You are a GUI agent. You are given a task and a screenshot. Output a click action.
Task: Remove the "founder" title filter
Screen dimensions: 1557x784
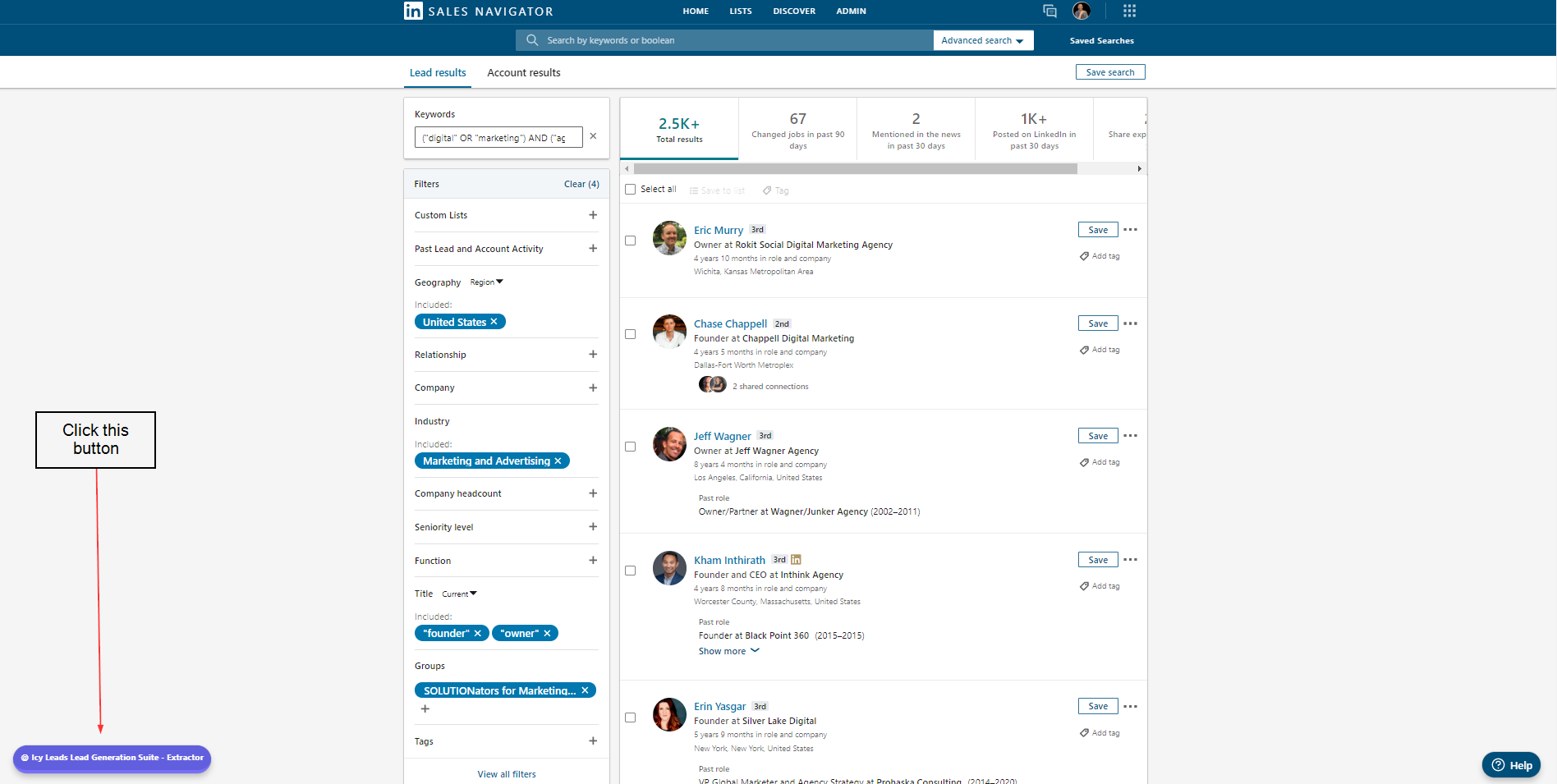click(477, 634)
